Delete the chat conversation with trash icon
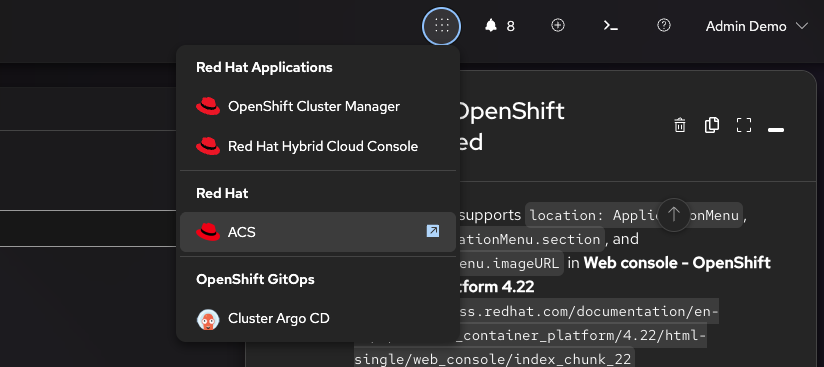Viewport: 824px width, 367px height. click(680, 125)
